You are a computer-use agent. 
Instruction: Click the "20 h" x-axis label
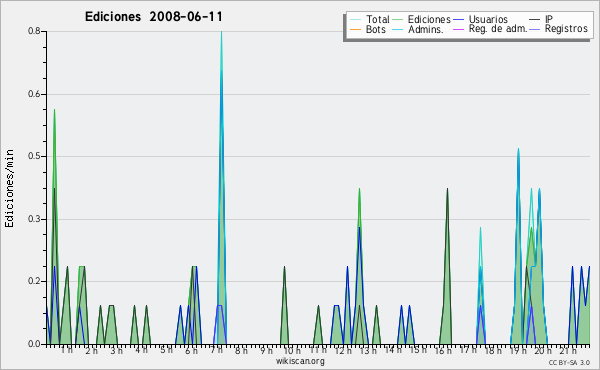[x=543, y=351]
